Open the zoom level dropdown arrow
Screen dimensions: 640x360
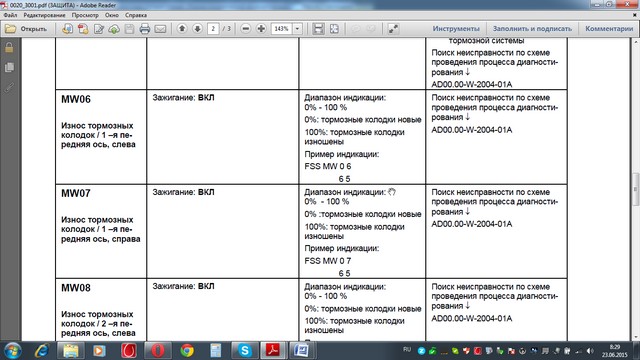click(x=297, y=29)
